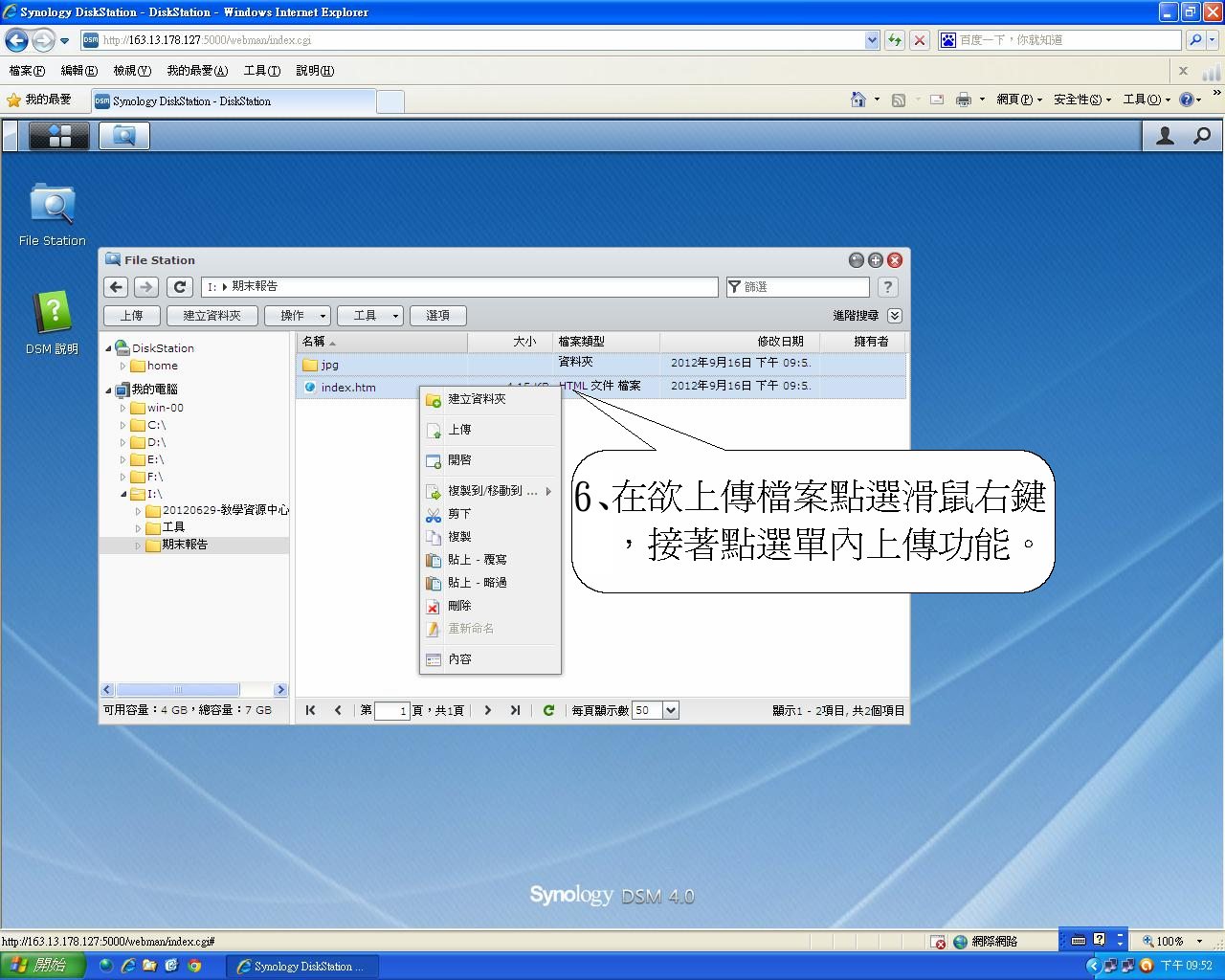Viewport: 1225px width, 980px height.
Task: Open the DSM user account icon
Action: pyautogui.click(x=1165, y=136)
